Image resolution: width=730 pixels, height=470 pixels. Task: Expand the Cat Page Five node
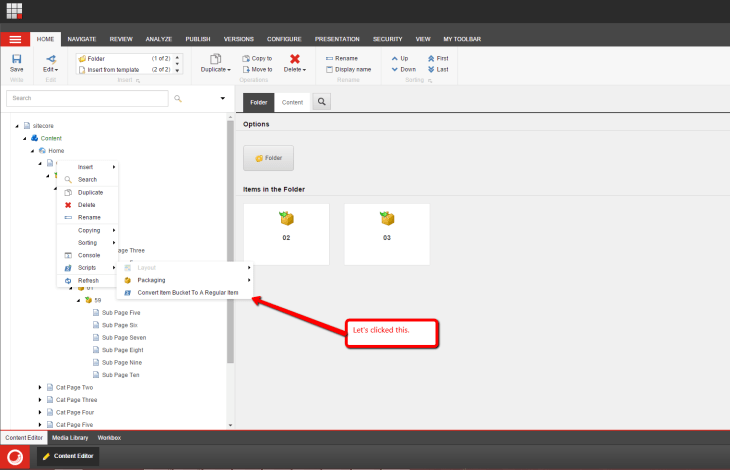40,425
